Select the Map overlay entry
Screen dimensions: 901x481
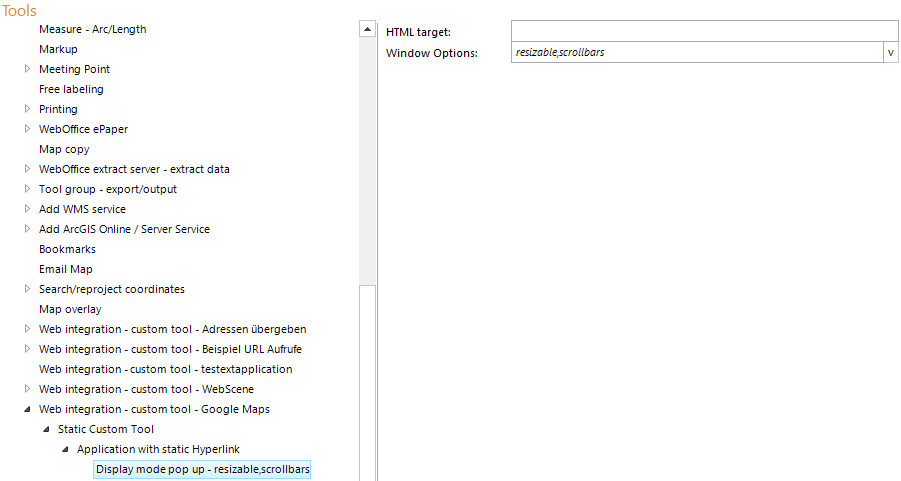(70, 309)
